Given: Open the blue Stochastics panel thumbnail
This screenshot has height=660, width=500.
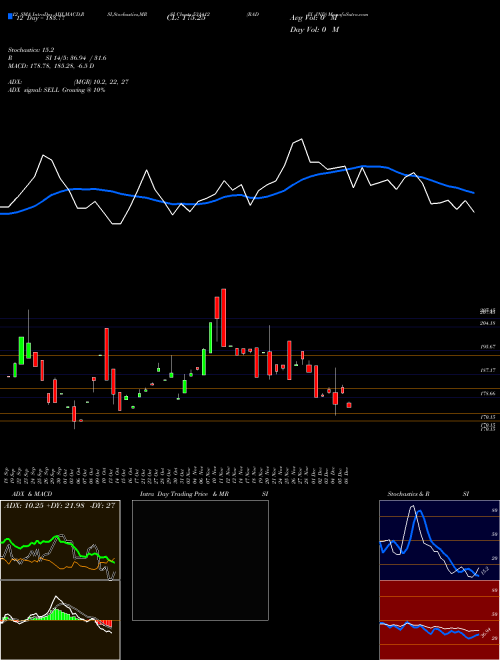Looking at the screenshot, I should coord(439,540).
